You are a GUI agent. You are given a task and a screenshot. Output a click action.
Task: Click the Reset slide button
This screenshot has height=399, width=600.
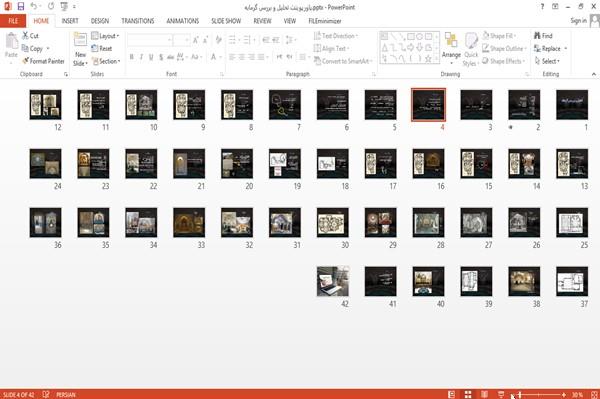(102, 49)
